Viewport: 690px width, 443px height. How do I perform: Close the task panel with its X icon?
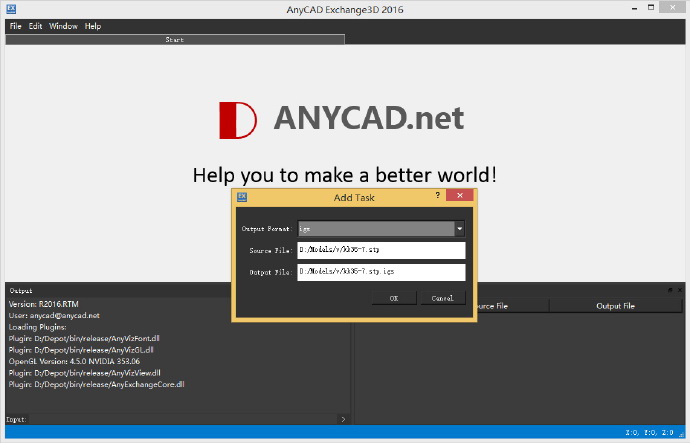[x=680, y=290]
